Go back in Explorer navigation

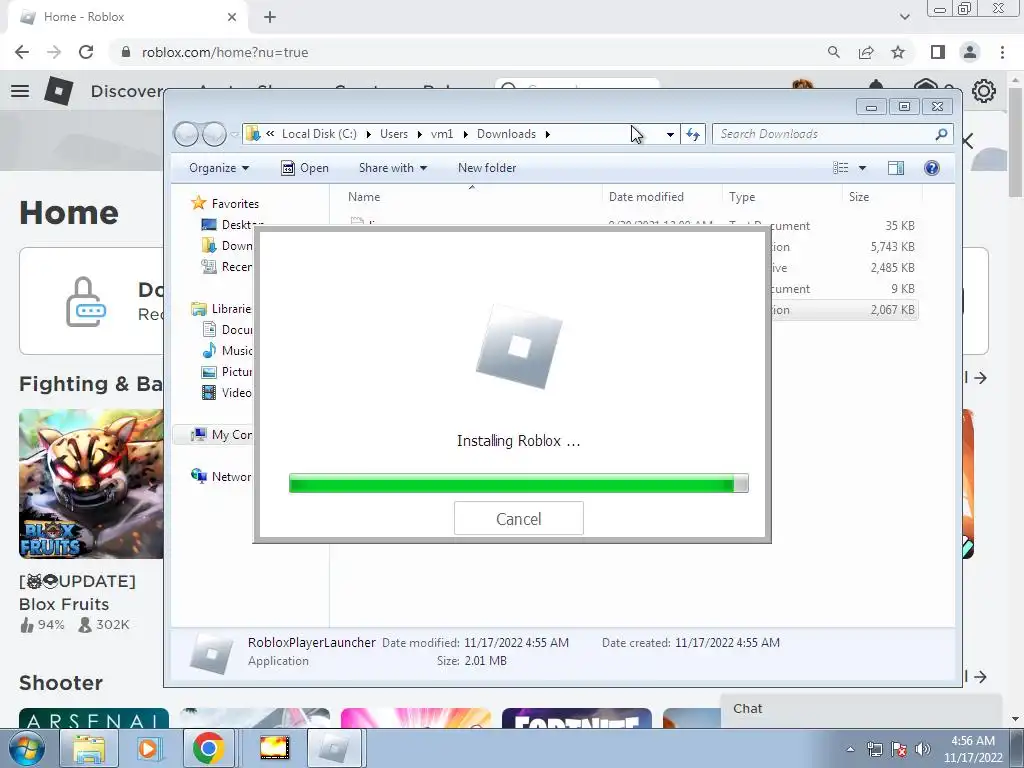[186, 134]
